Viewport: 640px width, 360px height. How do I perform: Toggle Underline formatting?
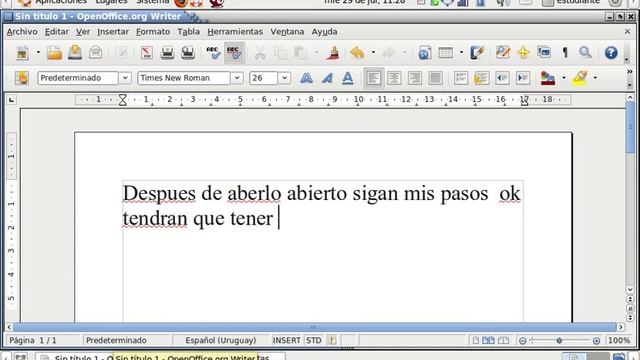(x=347, y=78)
